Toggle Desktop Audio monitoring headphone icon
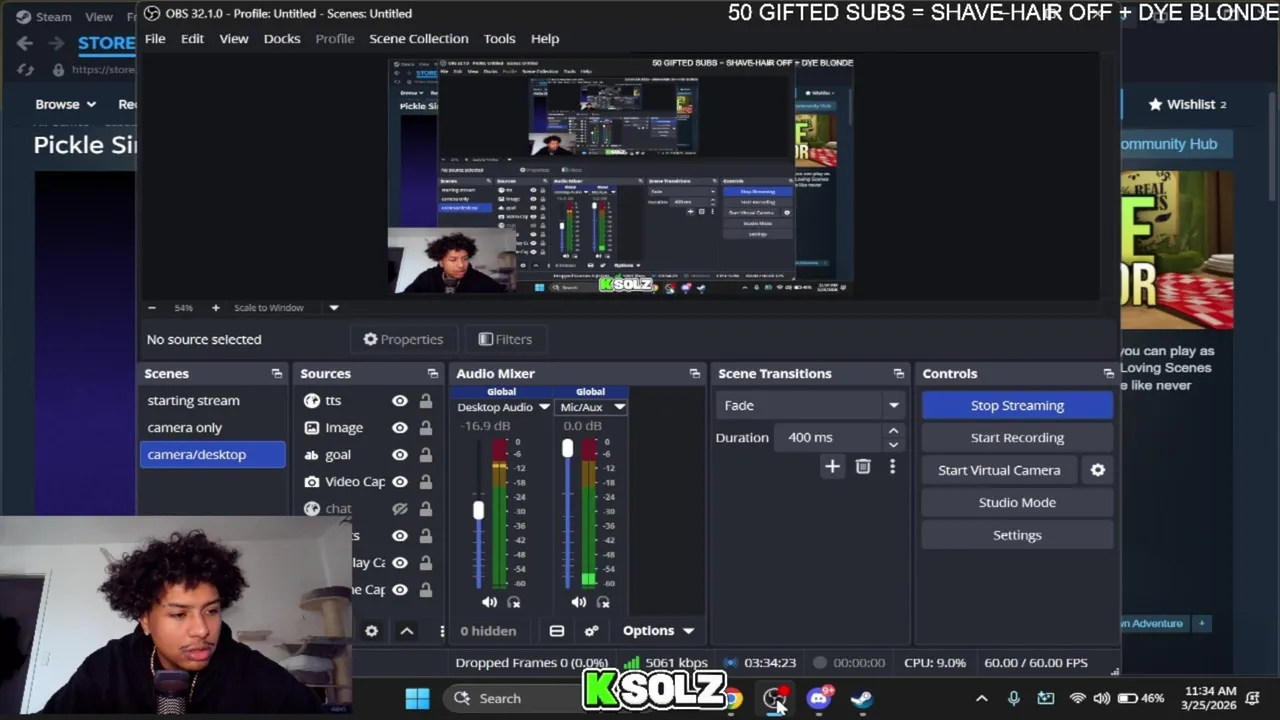The image size is (1280, 720). pos(514,602)
